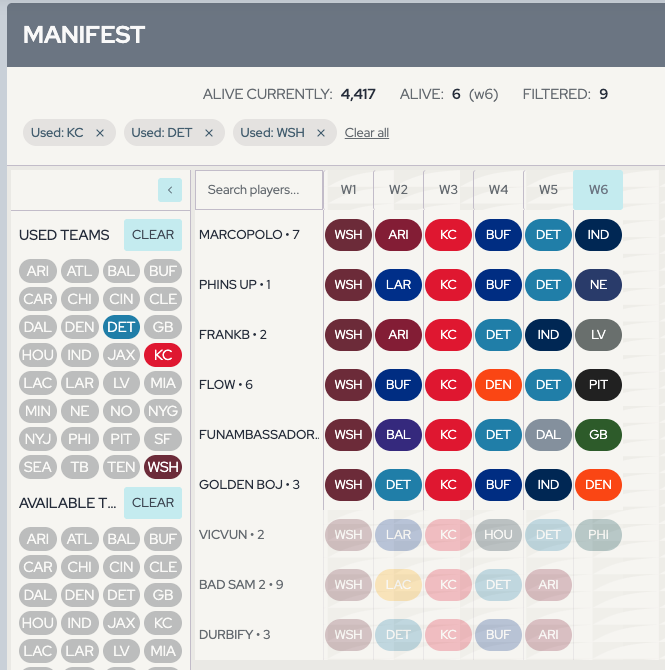Click FUNAMBASSADOR's W6 GB pick

coord(598,435)
